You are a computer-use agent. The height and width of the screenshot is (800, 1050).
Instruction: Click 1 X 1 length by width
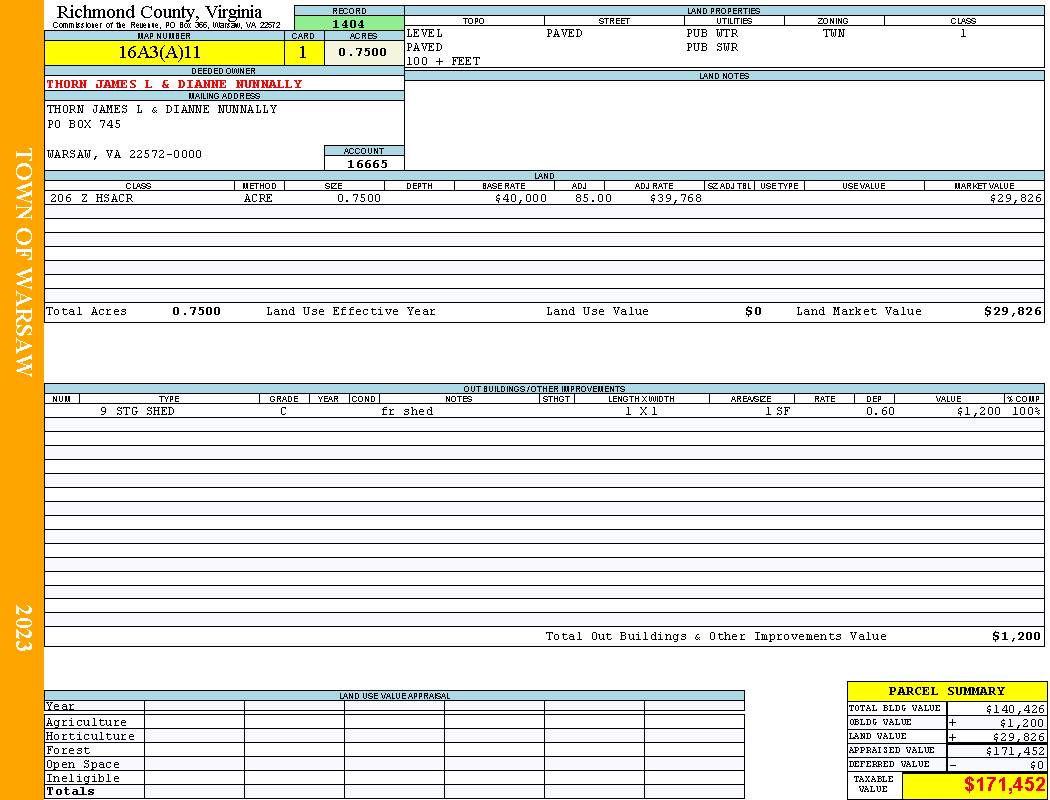642,412
